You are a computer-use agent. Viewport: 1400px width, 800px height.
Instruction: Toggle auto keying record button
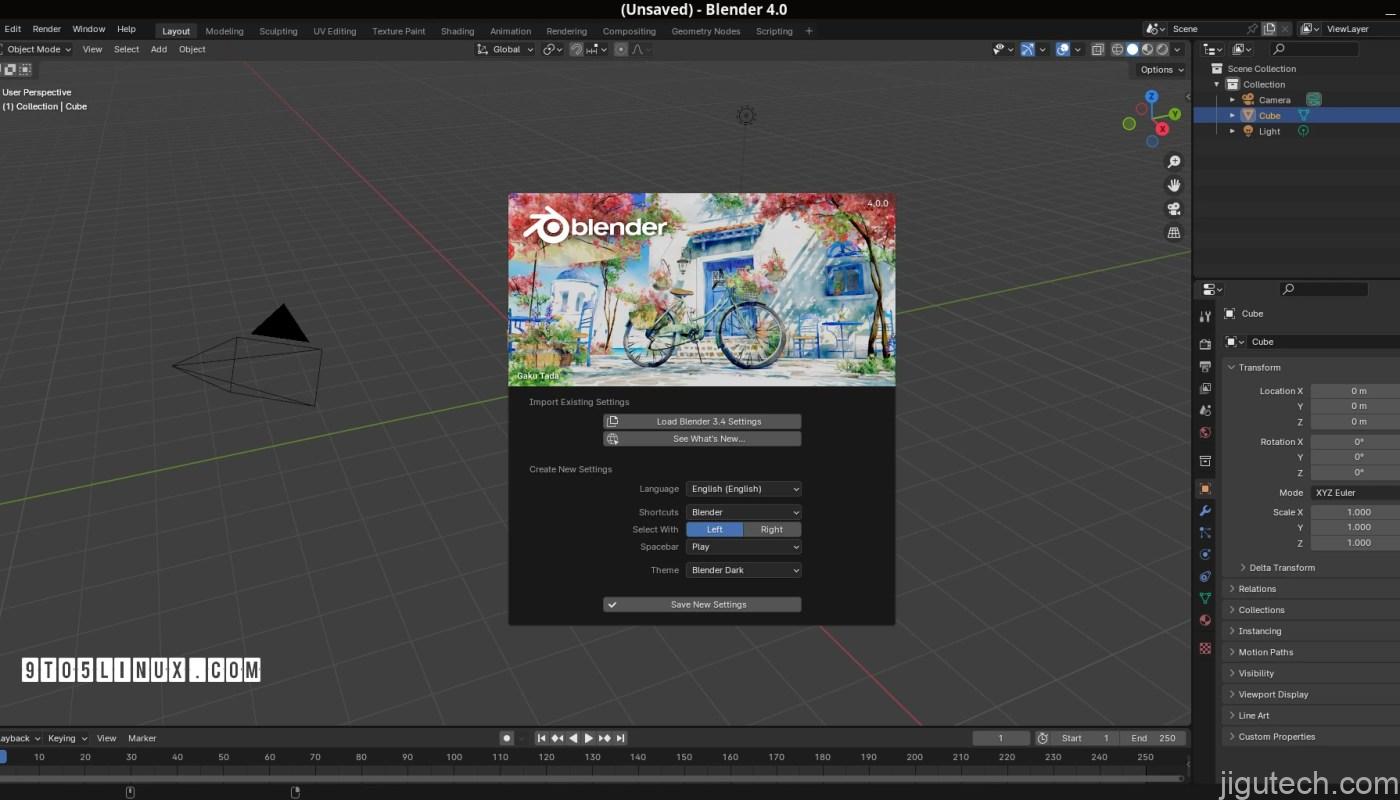pos(506,738)
